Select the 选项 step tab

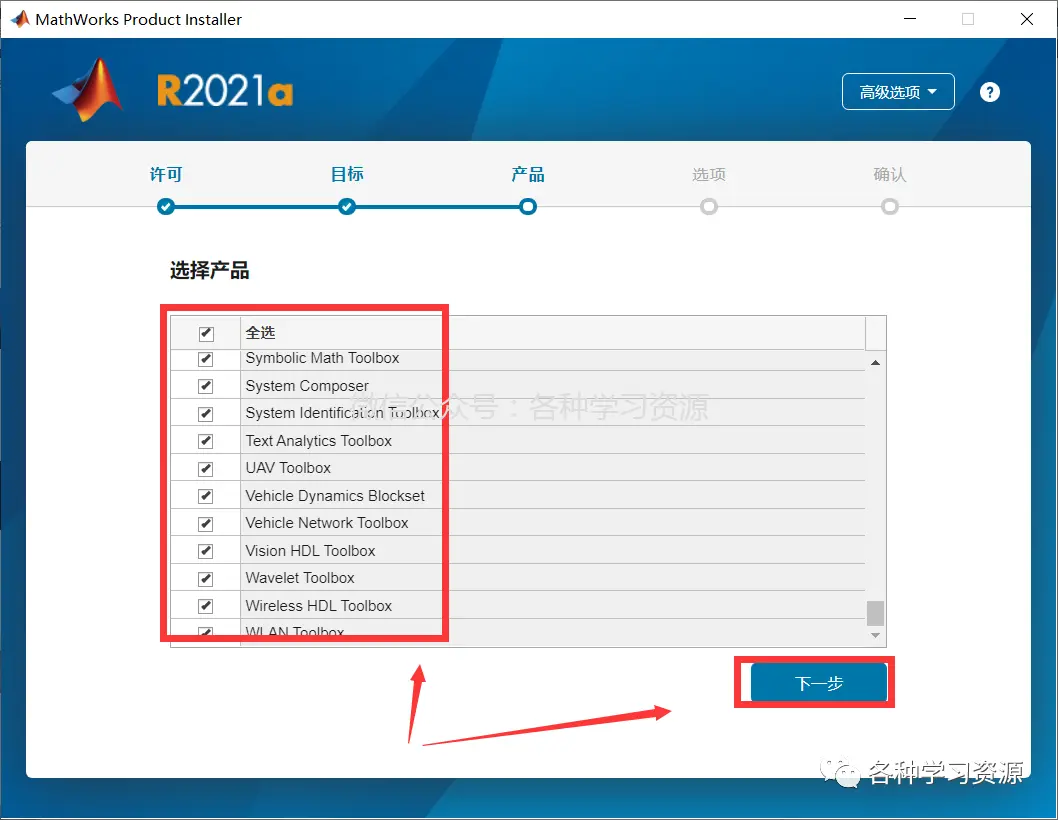coord(708,175)
